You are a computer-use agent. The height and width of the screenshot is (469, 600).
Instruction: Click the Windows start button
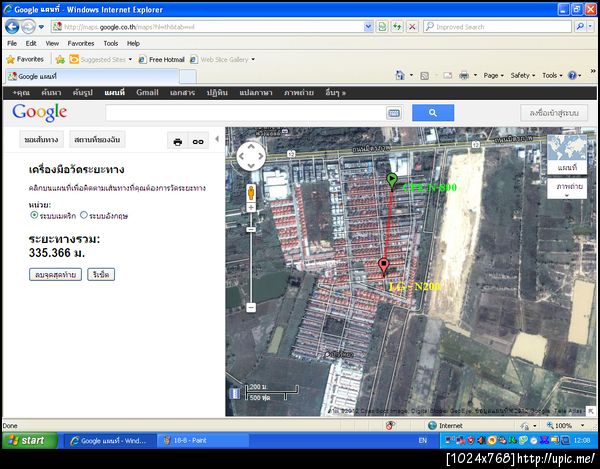tap(29, 440)
